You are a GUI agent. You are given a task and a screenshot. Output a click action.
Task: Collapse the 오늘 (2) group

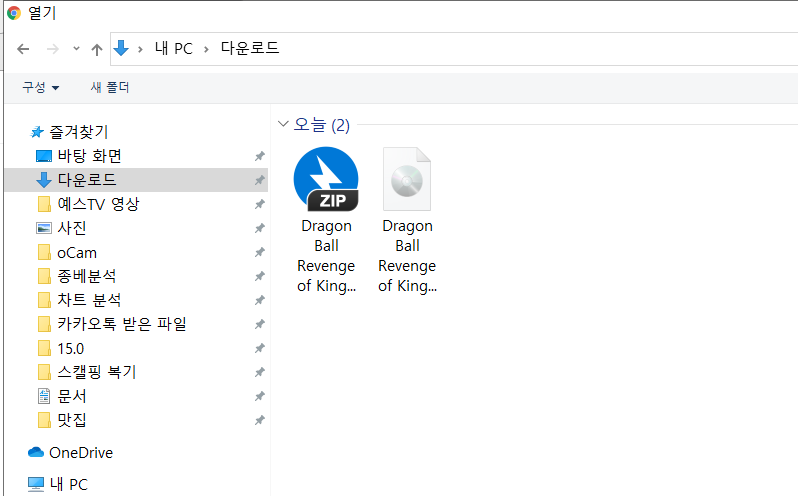[283, 124]
